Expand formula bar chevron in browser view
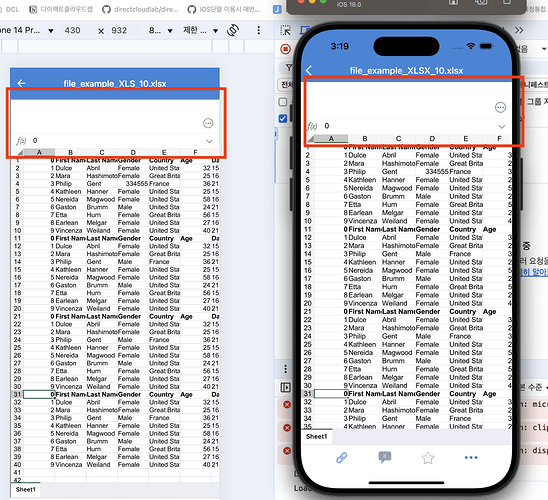548x500 pixels. click(x=209, y=141)
